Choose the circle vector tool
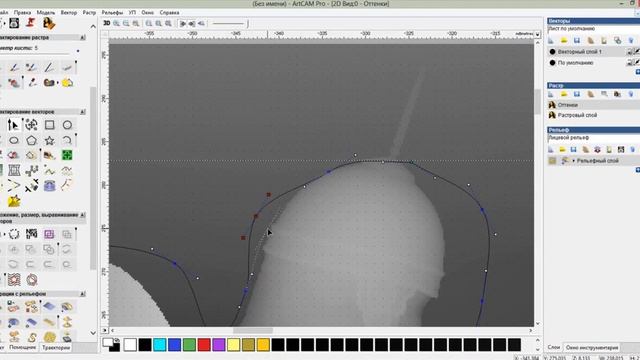Viewport: 640px width, 360px height. coord(67,124)
